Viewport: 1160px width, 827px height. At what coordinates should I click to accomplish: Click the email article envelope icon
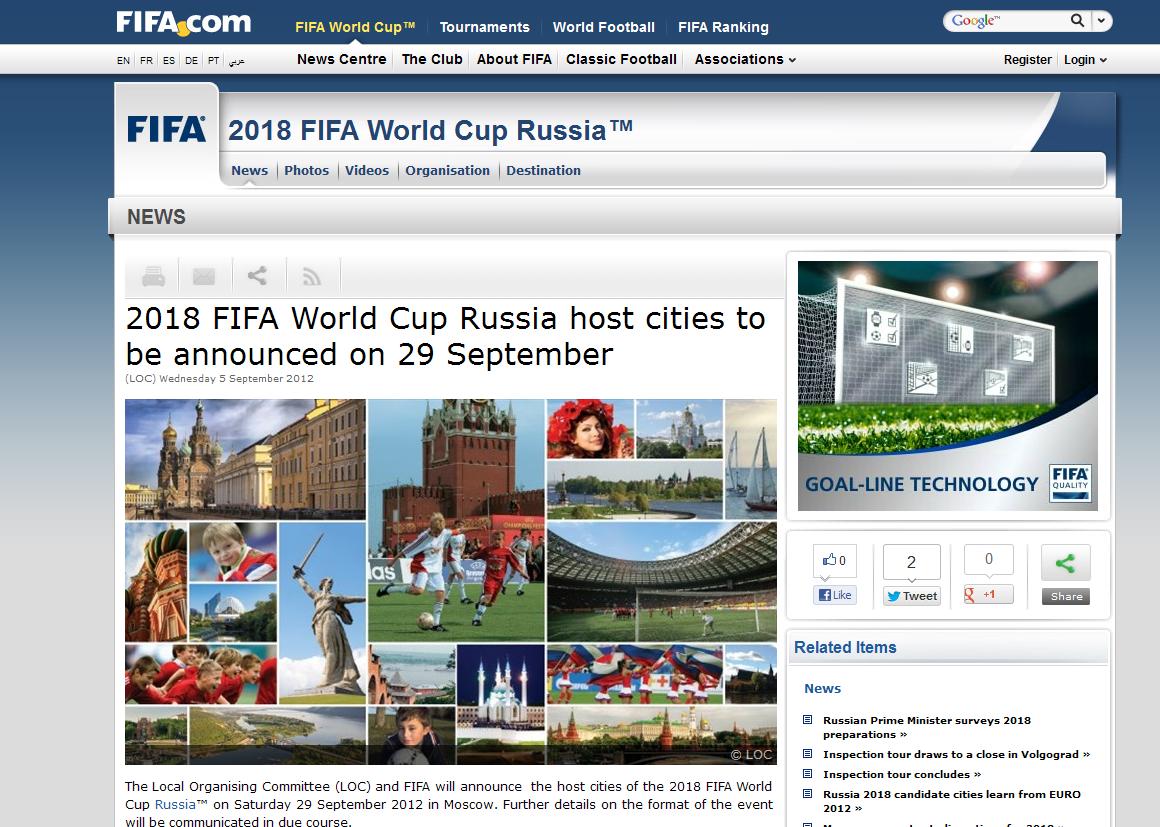tap(204, 276)
